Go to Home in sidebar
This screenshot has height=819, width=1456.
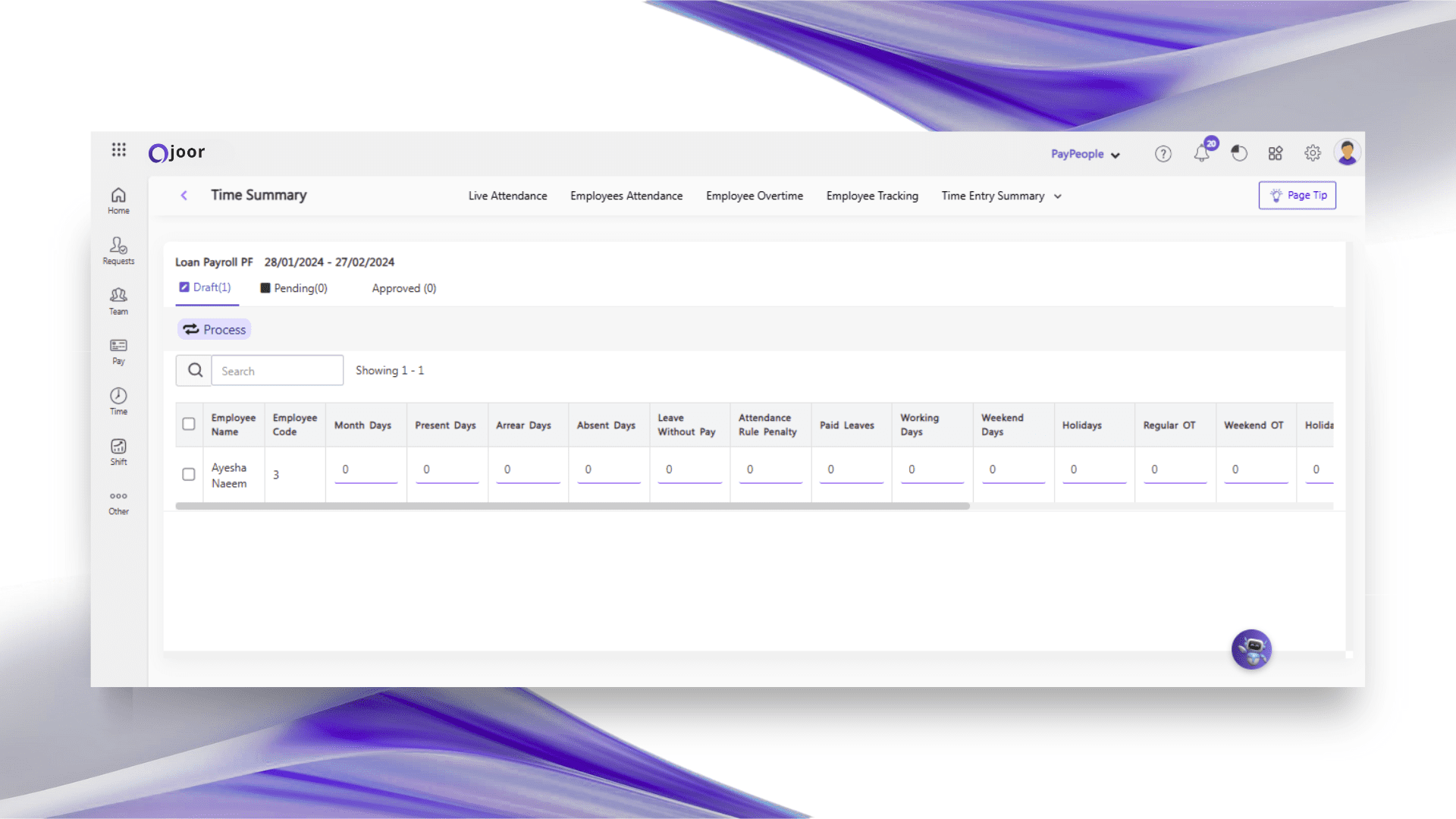118,201
